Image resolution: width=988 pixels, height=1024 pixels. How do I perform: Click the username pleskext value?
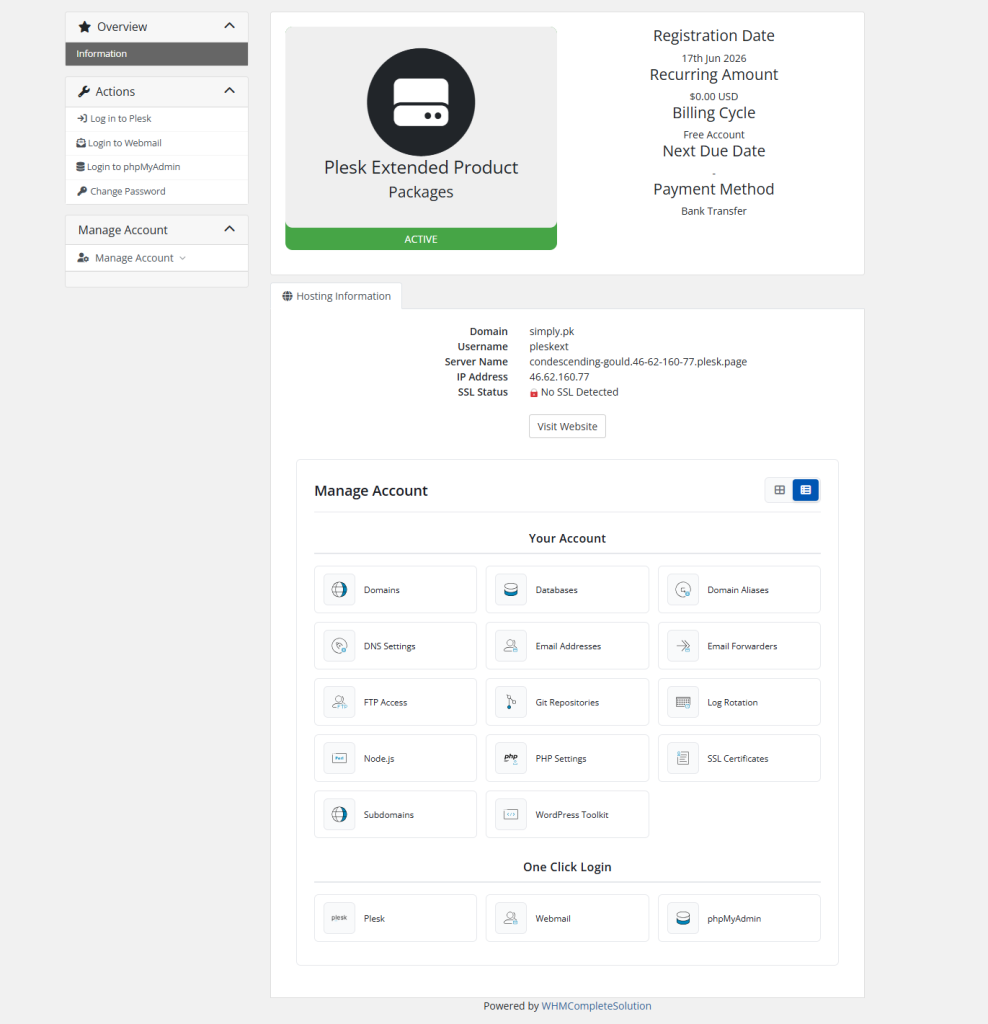coord(549,347)
